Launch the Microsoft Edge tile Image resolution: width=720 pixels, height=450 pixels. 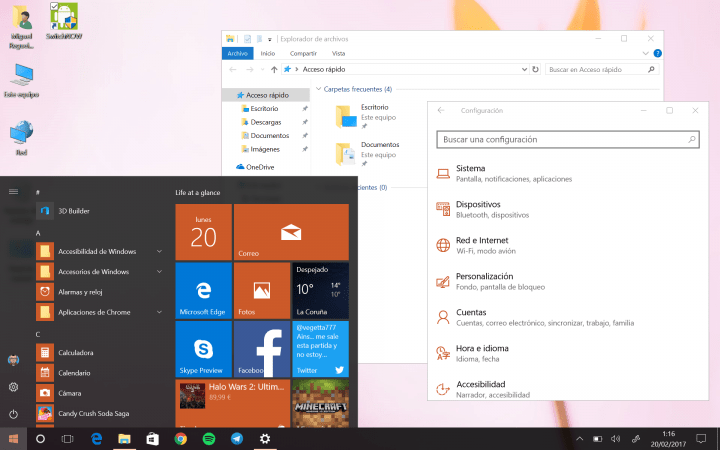click(x=203, y=290)
